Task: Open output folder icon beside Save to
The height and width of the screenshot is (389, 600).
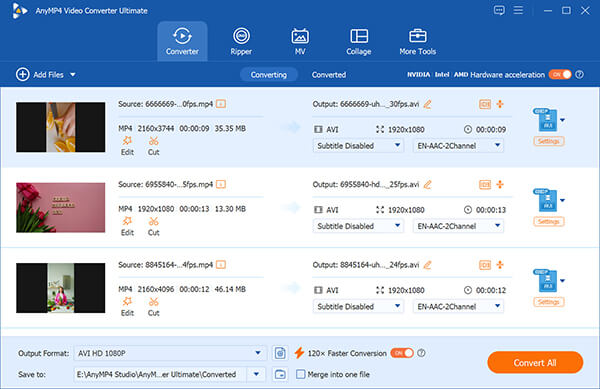Action: pos(280,374)
